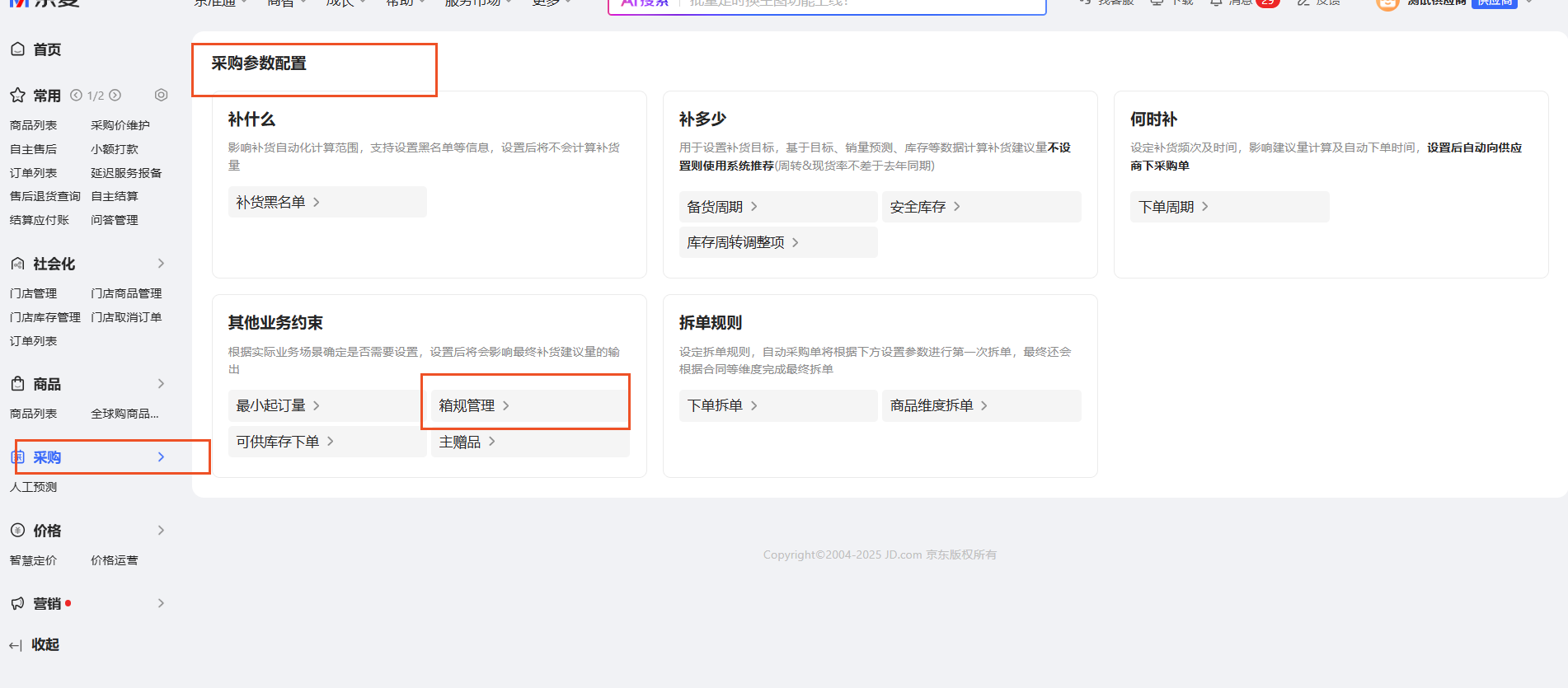
Task: Collapse the sidebar using 收起
Action: [34, 644]
